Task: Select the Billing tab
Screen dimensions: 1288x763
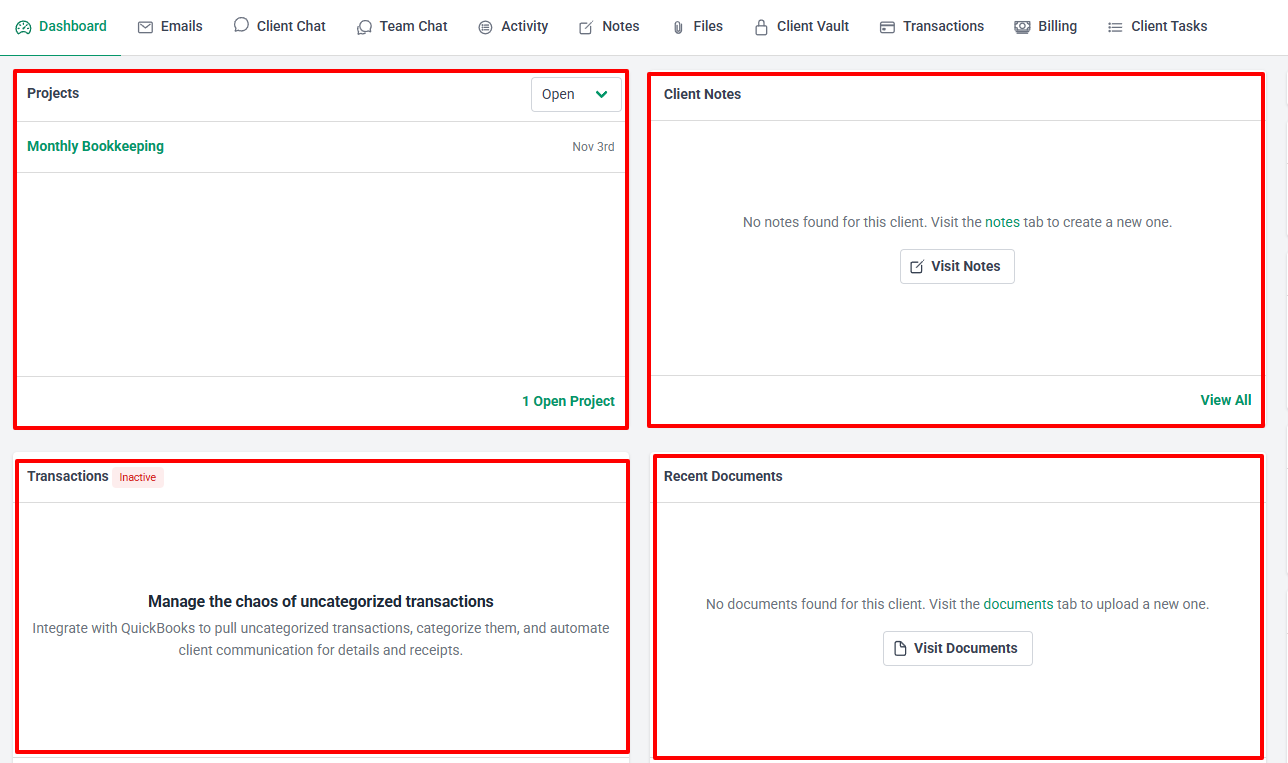Action: click(x=1056, y=26)
